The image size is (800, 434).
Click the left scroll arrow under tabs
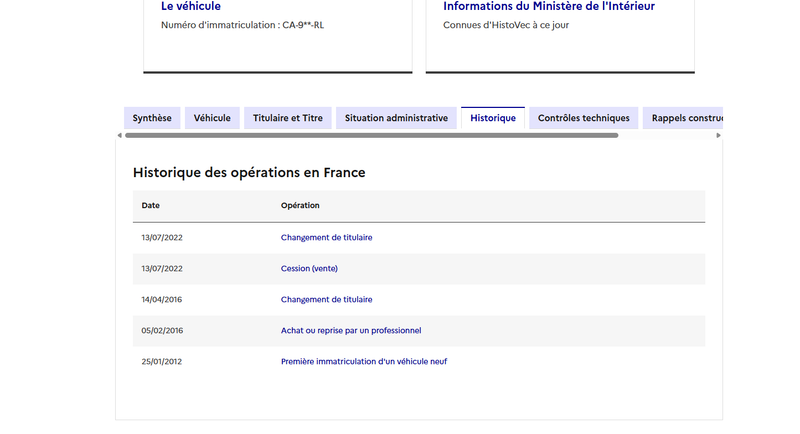point(119,136)
